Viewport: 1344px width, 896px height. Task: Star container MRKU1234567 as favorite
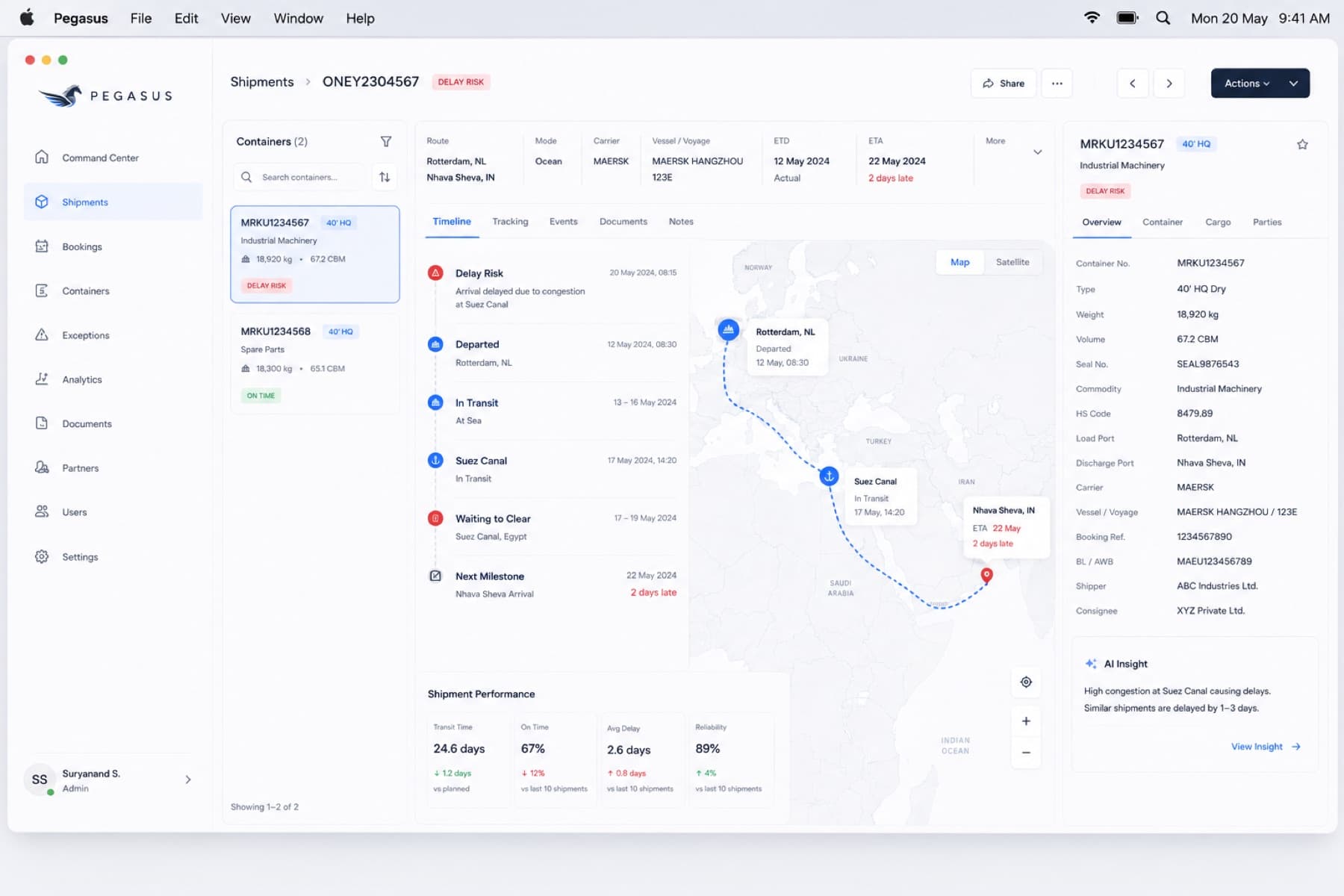point(1302,144)
